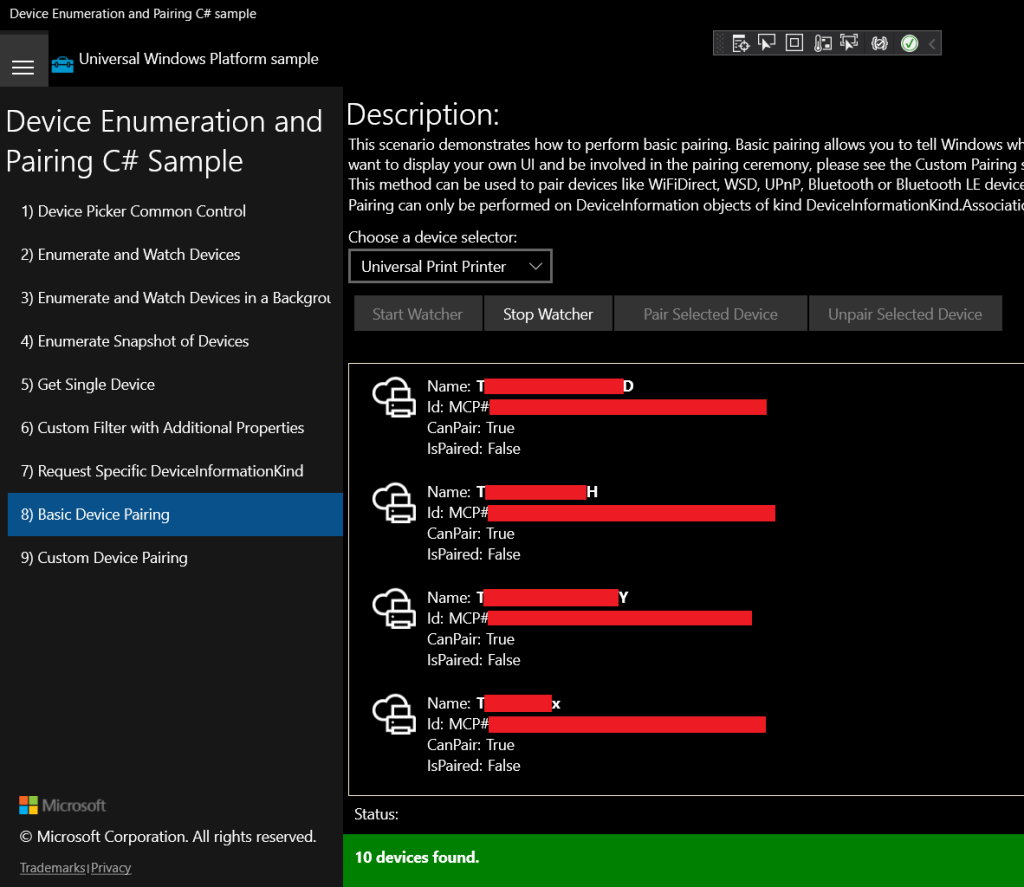Click Go to Live Visual Tree icon

740,43
